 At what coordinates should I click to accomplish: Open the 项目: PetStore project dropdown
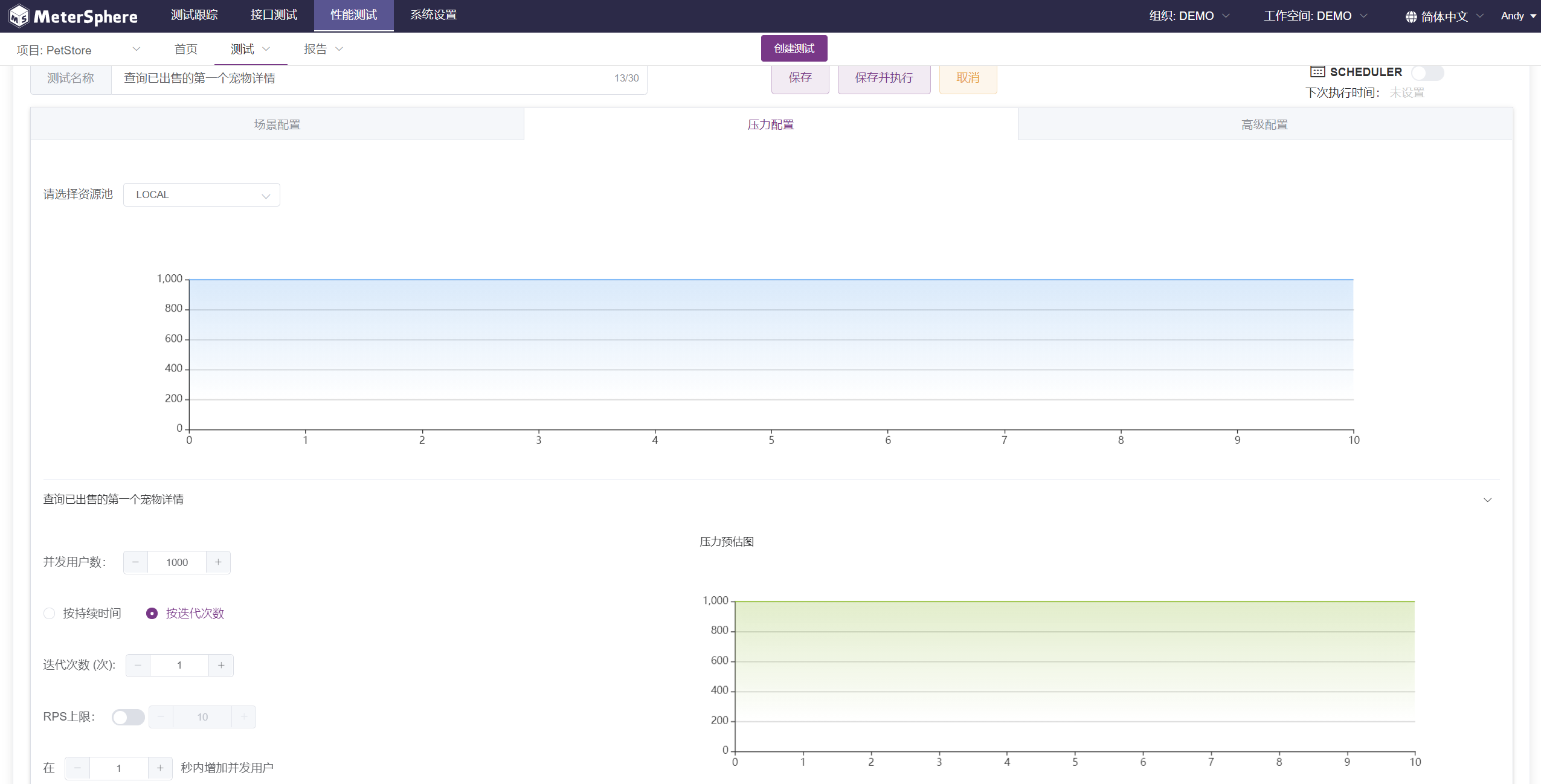pyautogui.click(x=79, y=50)
